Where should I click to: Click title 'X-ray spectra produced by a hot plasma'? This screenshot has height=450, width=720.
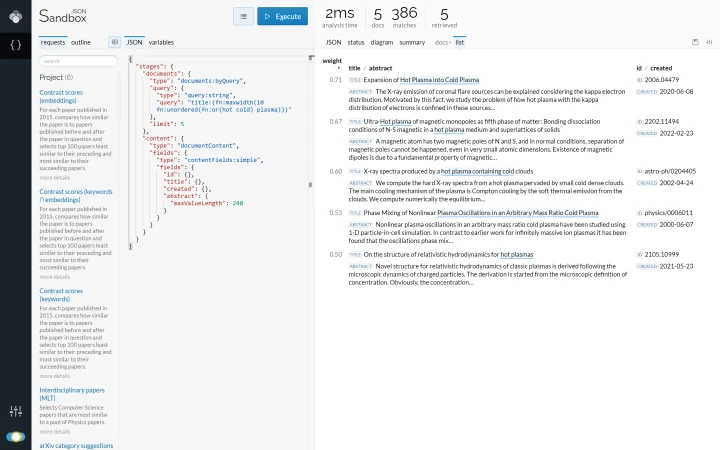click(x=448, y=171)
